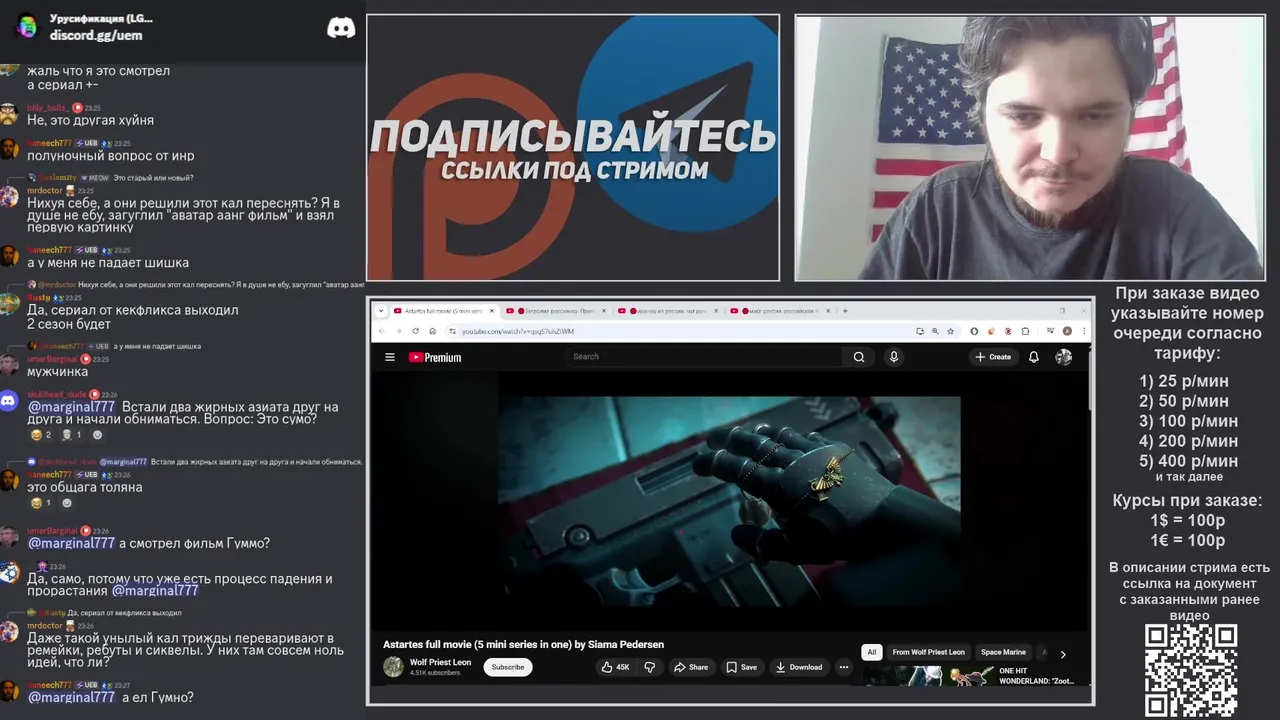Click the ПОДПИСЫВАЙТЕСЬ banner image

click(573, 147)
